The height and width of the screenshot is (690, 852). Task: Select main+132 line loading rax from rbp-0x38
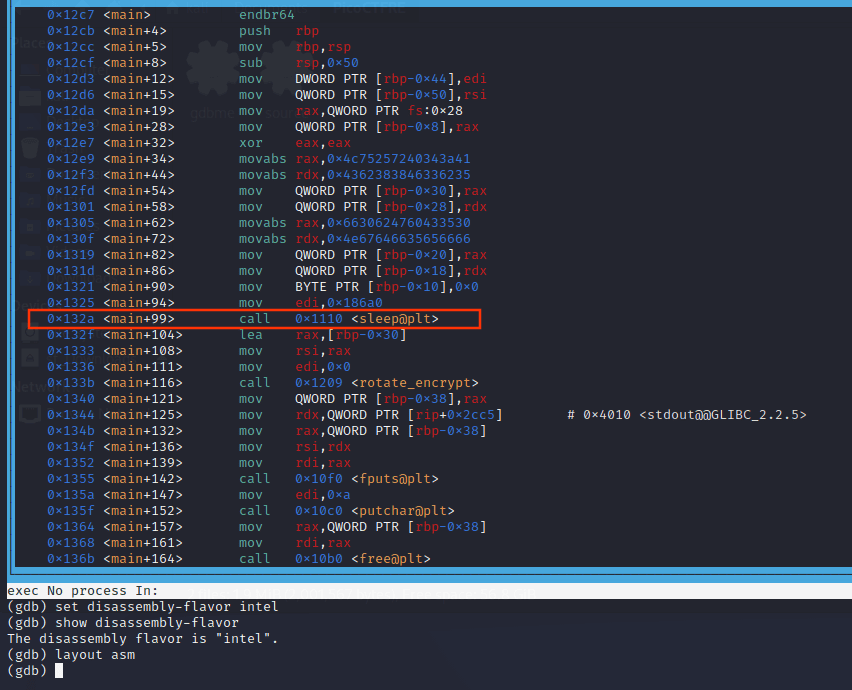[x=267, y=431]
